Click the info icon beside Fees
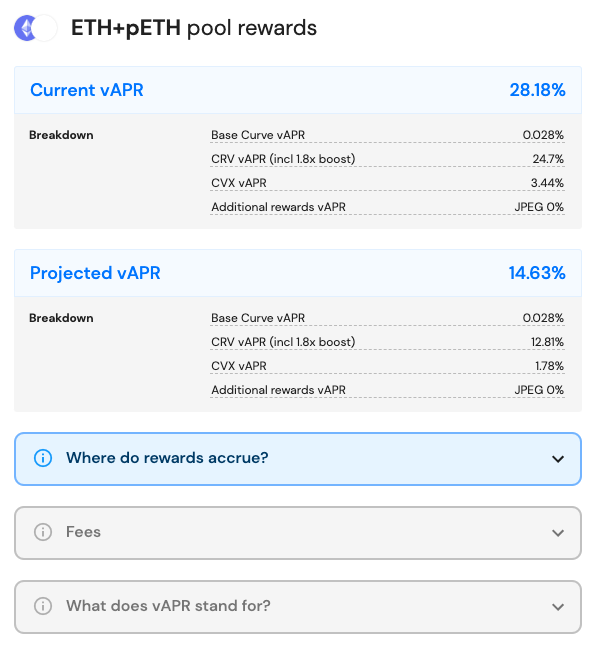Screen dimensions: 593x663 (43, 532)
